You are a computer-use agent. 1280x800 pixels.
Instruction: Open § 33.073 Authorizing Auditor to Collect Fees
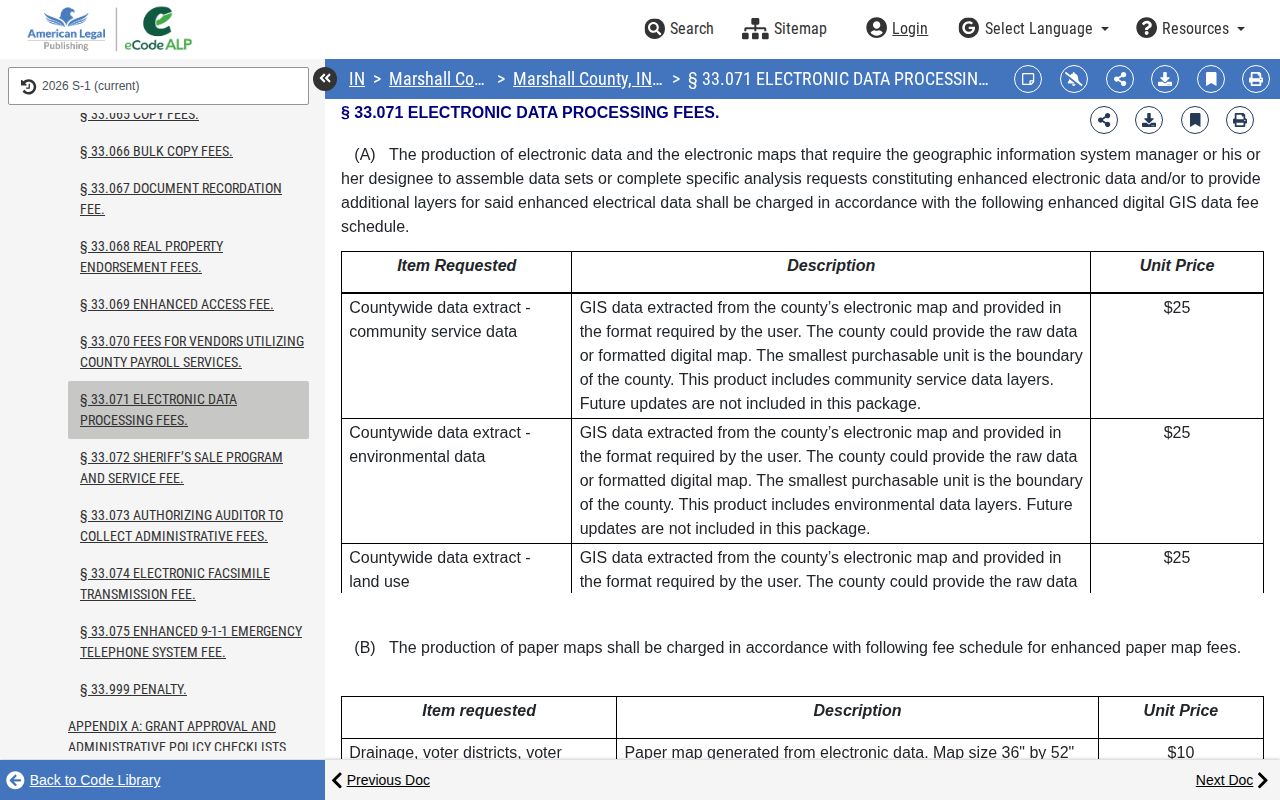[181, 526]
